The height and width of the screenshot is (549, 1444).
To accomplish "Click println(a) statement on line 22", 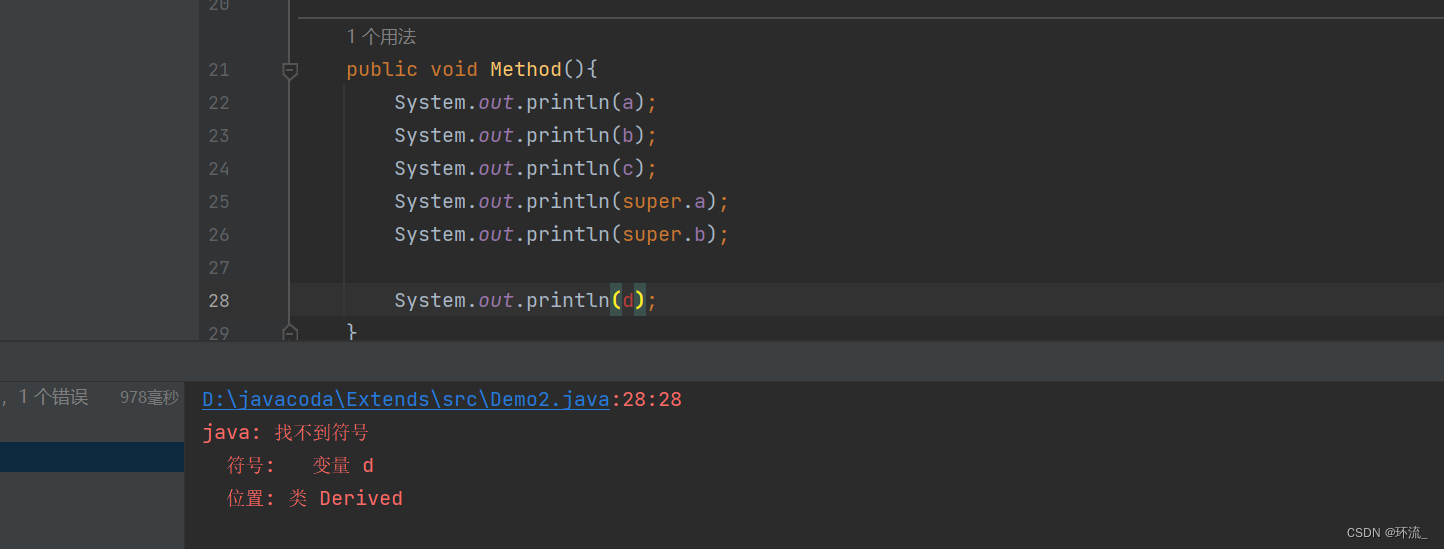I will 526,102.
